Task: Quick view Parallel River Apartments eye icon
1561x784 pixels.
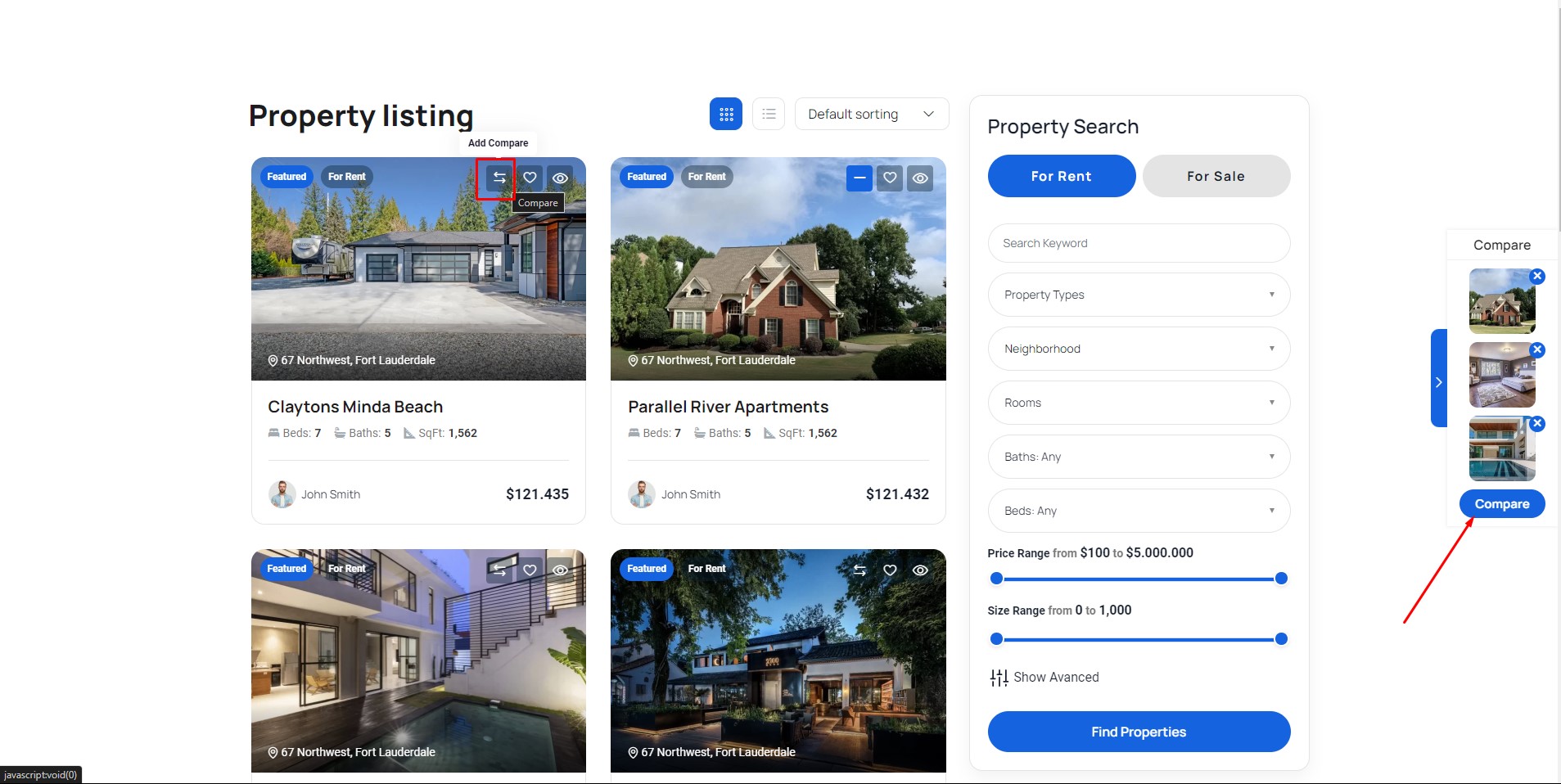Action: tap(920, 178)
